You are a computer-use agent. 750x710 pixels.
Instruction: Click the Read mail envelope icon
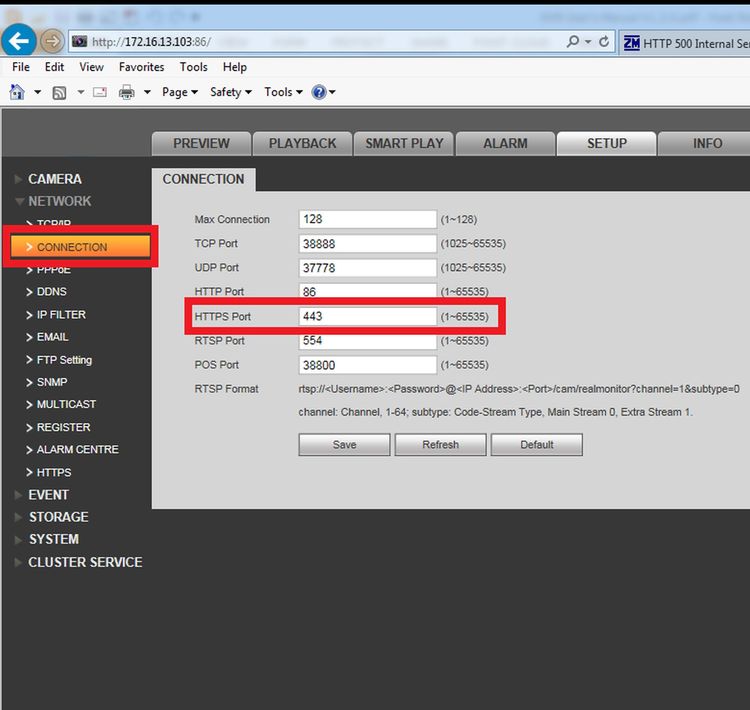pos(99,92)
